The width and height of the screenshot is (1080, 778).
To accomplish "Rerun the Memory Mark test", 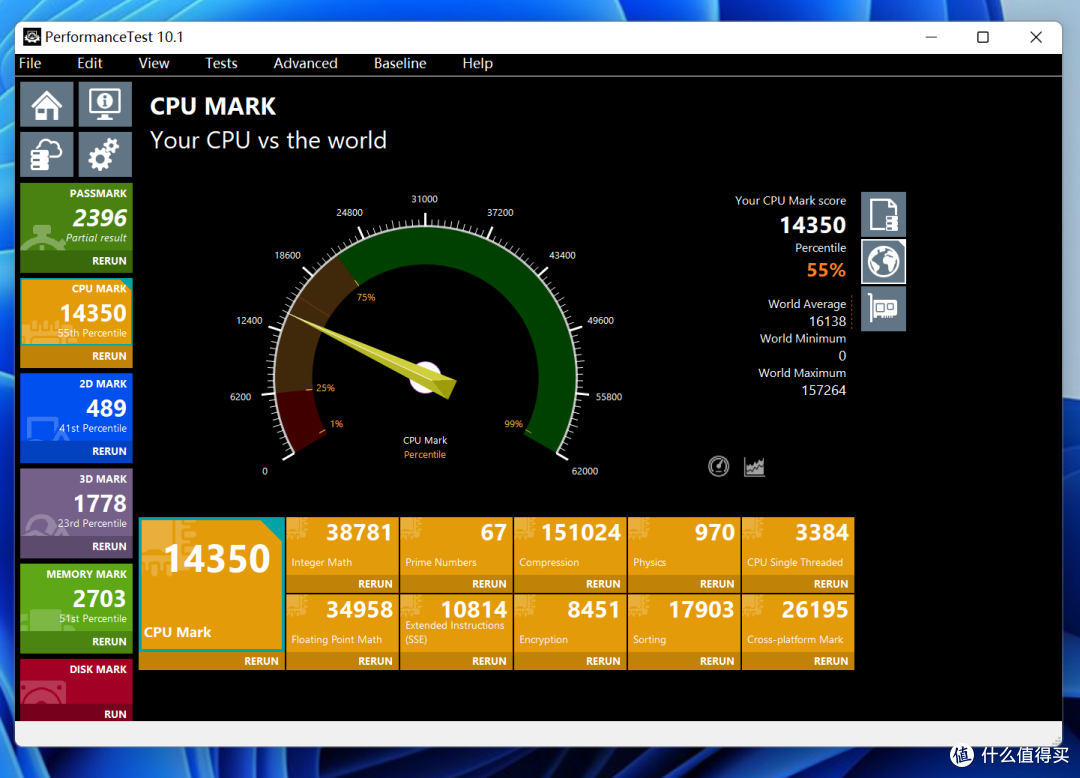I will tap(109, 641).
